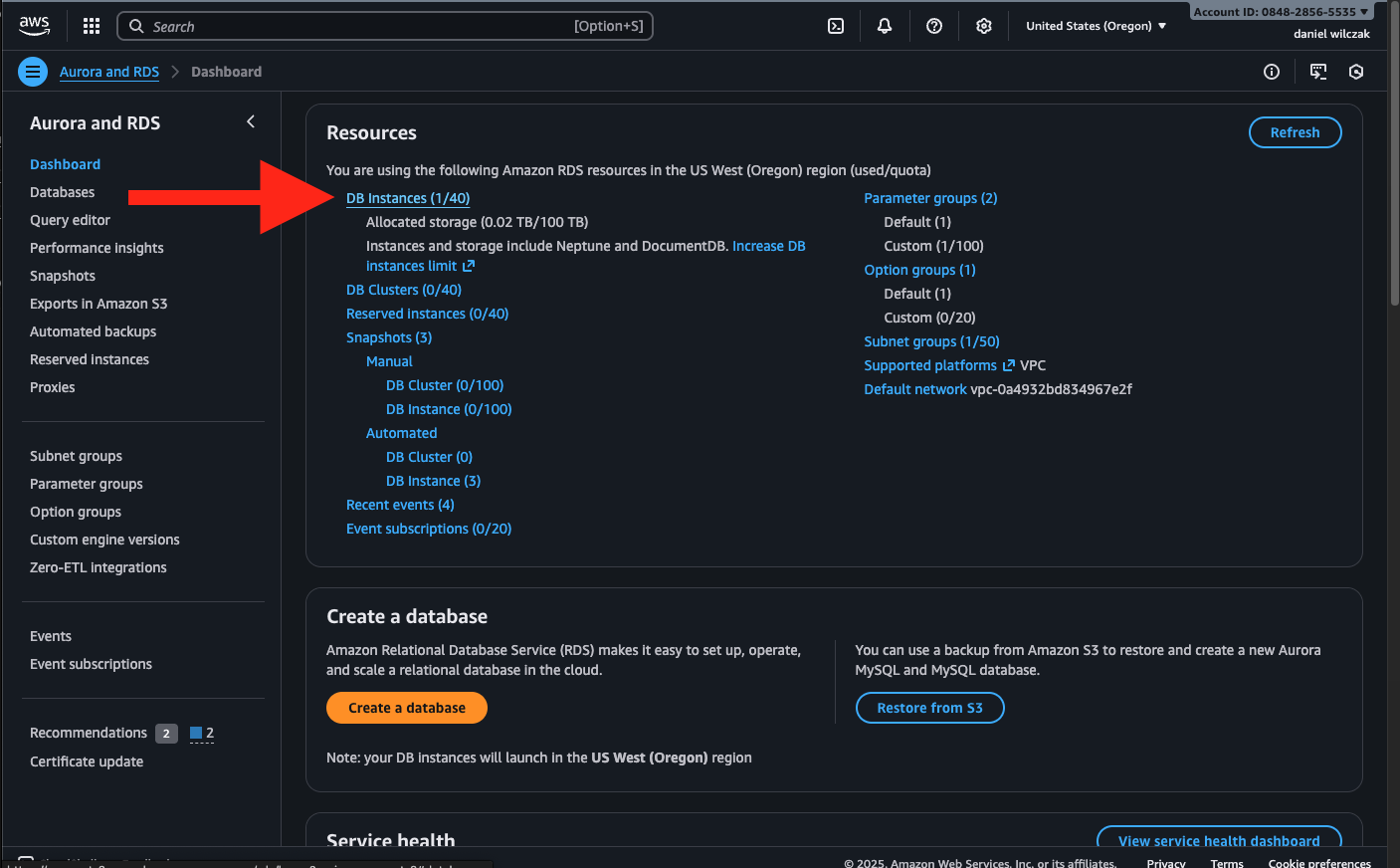
Task: Expand the Account ID dropdown
Action: click(1281, 12)
